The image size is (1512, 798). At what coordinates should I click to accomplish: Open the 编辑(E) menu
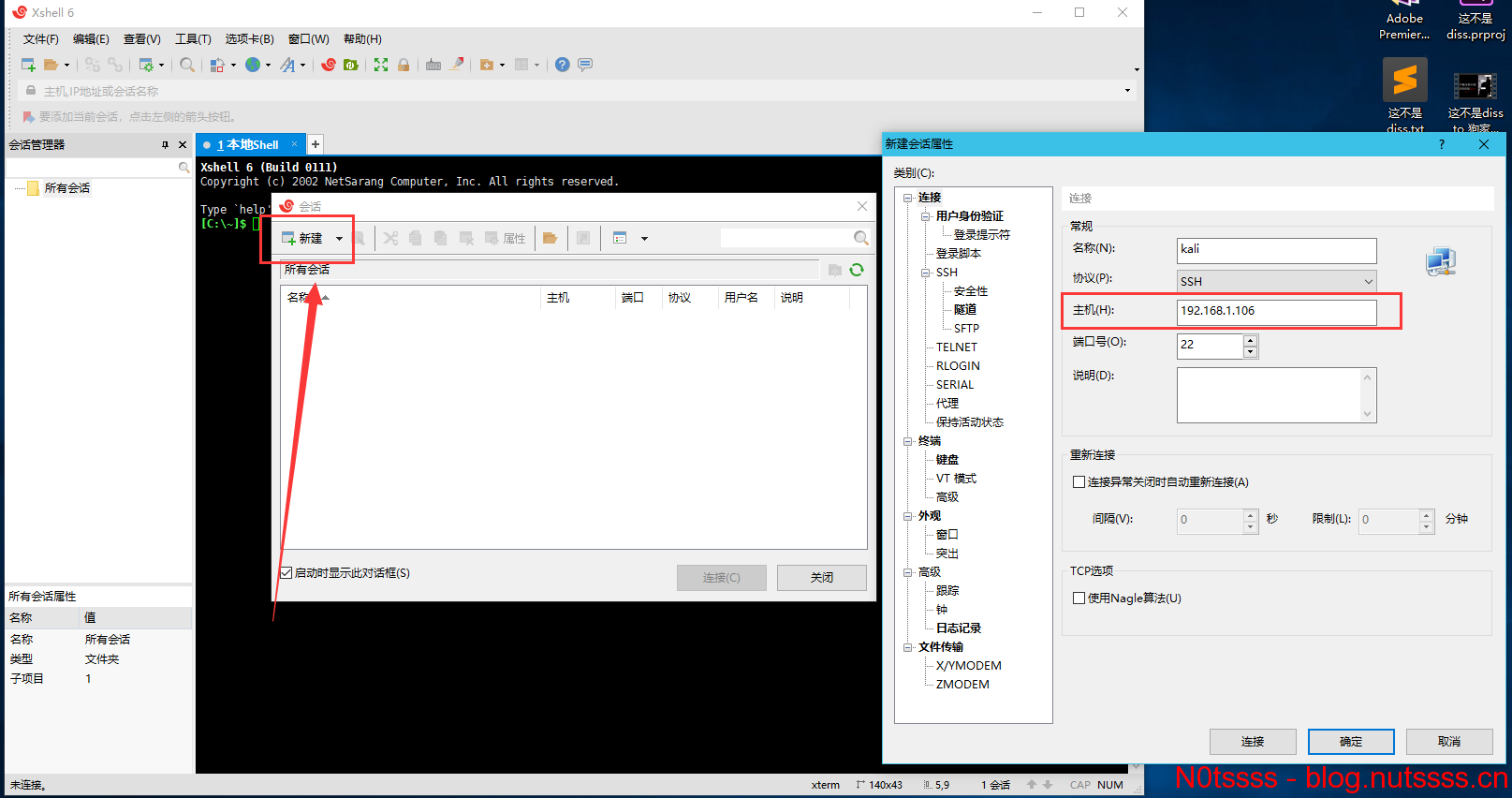tap(91, 39)
